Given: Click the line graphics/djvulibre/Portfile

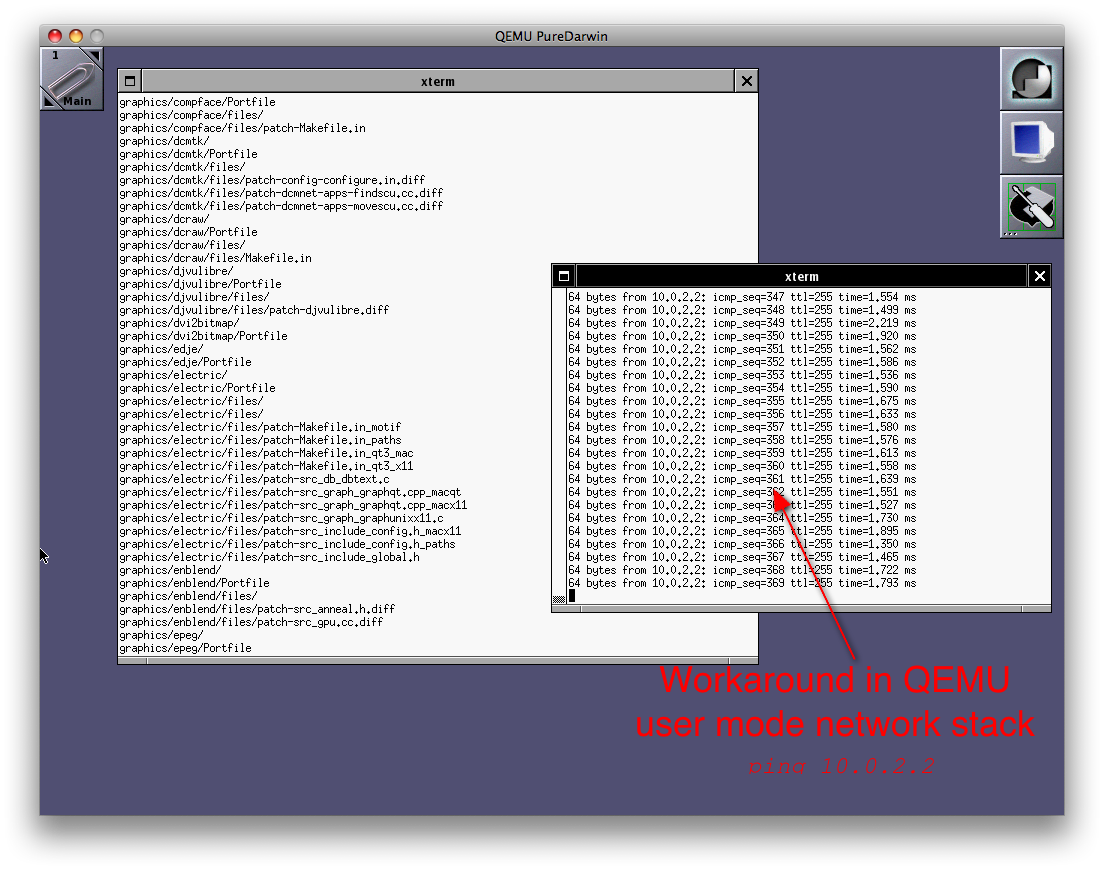Looking at the screenshot, I should tap(200, 284).
